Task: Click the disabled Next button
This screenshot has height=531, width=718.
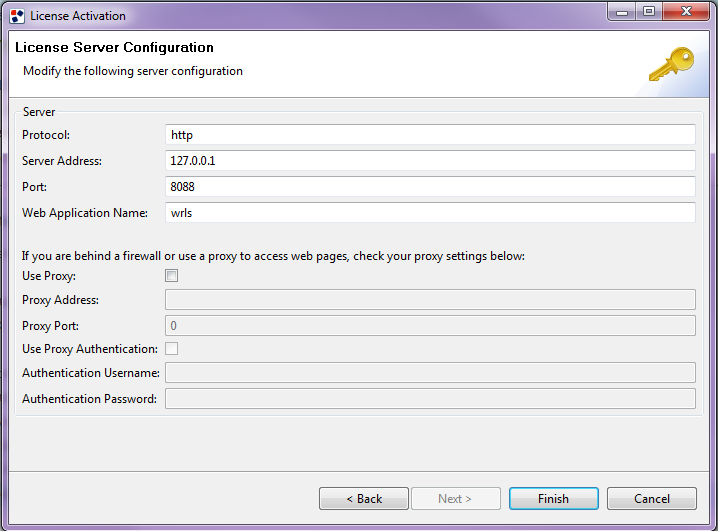Action: (x=456, y=498)
